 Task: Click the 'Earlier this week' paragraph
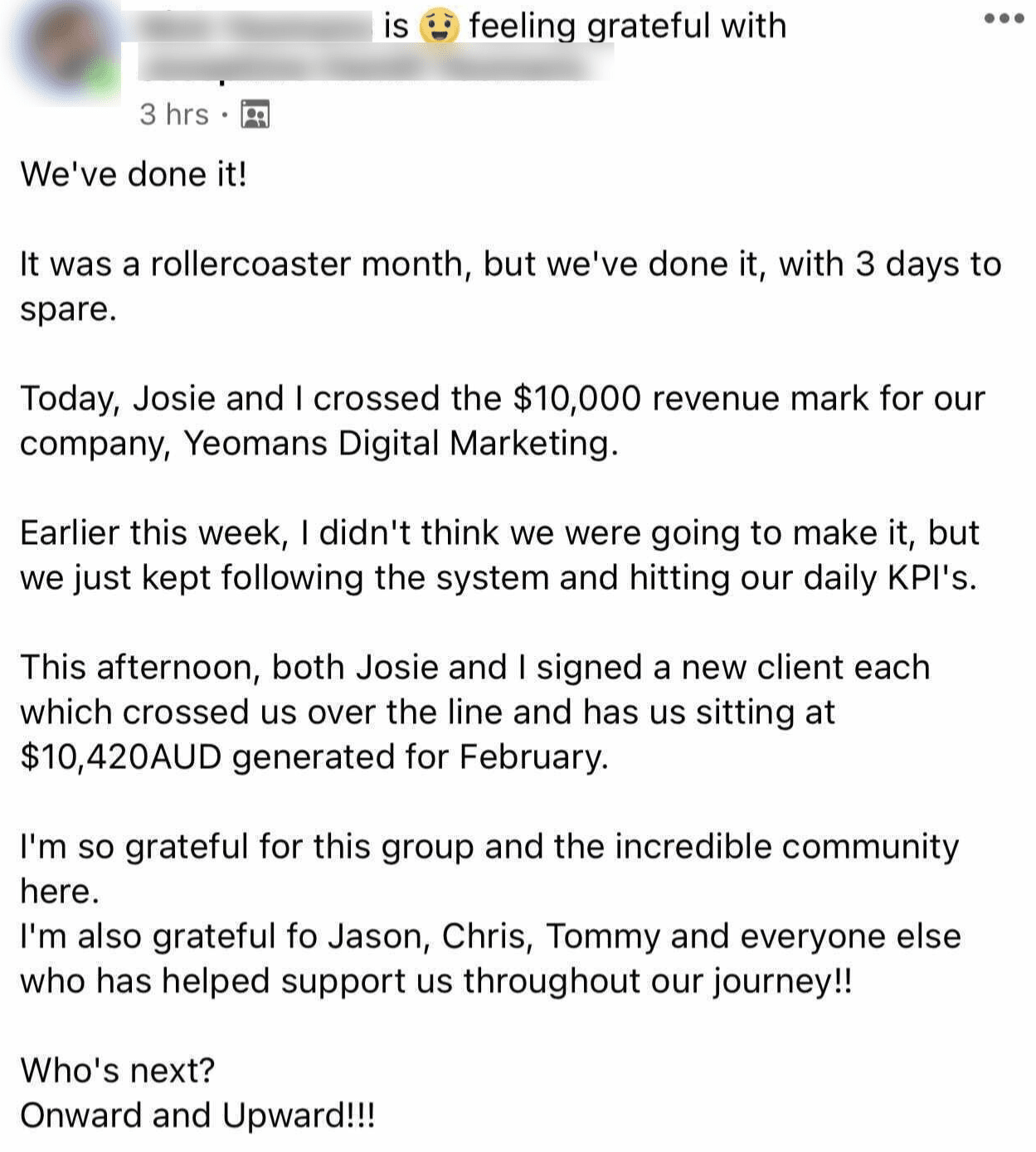point(499,555)
